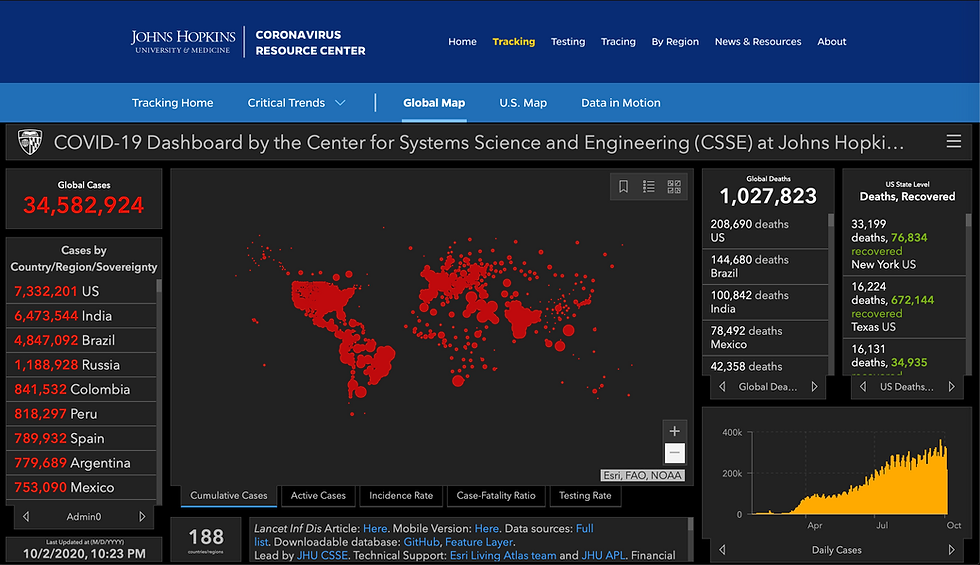Show previous US Deaths panel
980x565 pixels.
[863, 386]
